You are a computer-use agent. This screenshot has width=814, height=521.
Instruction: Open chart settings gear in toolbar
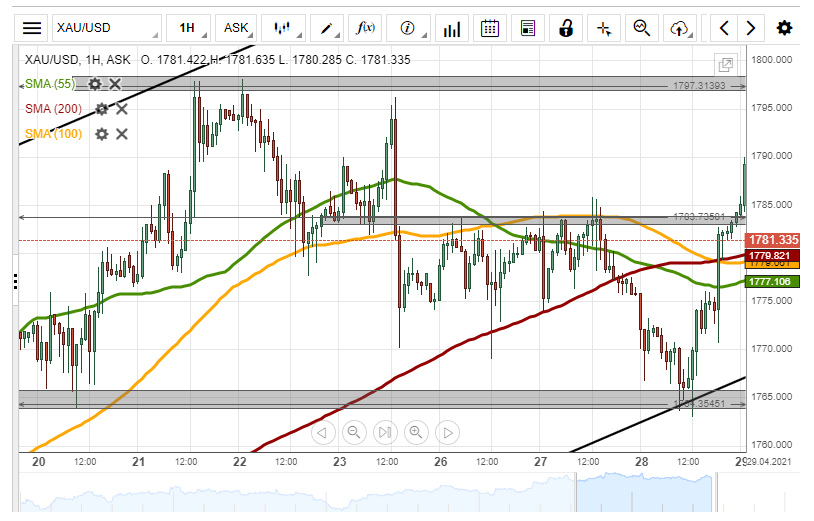(785, 28)
